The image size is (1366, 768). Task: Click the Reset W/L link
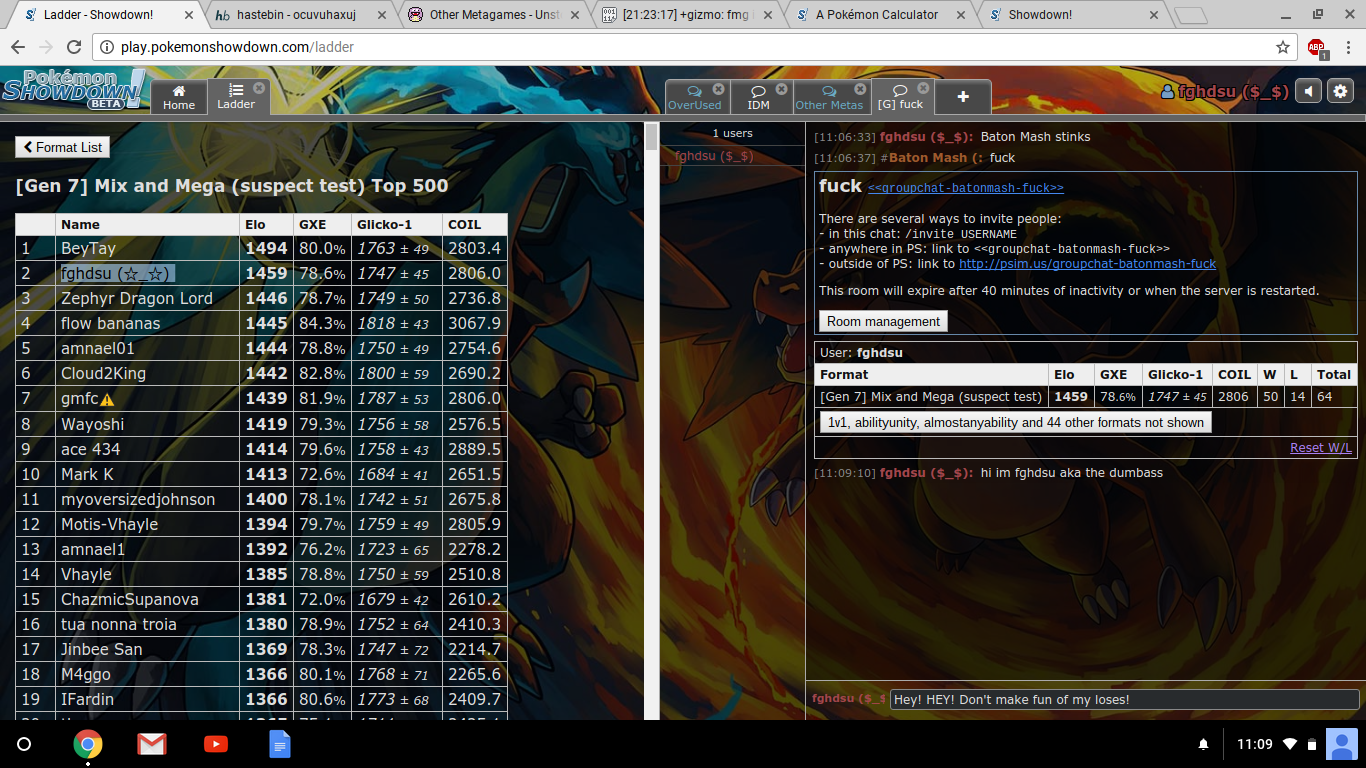point(1320,447)
